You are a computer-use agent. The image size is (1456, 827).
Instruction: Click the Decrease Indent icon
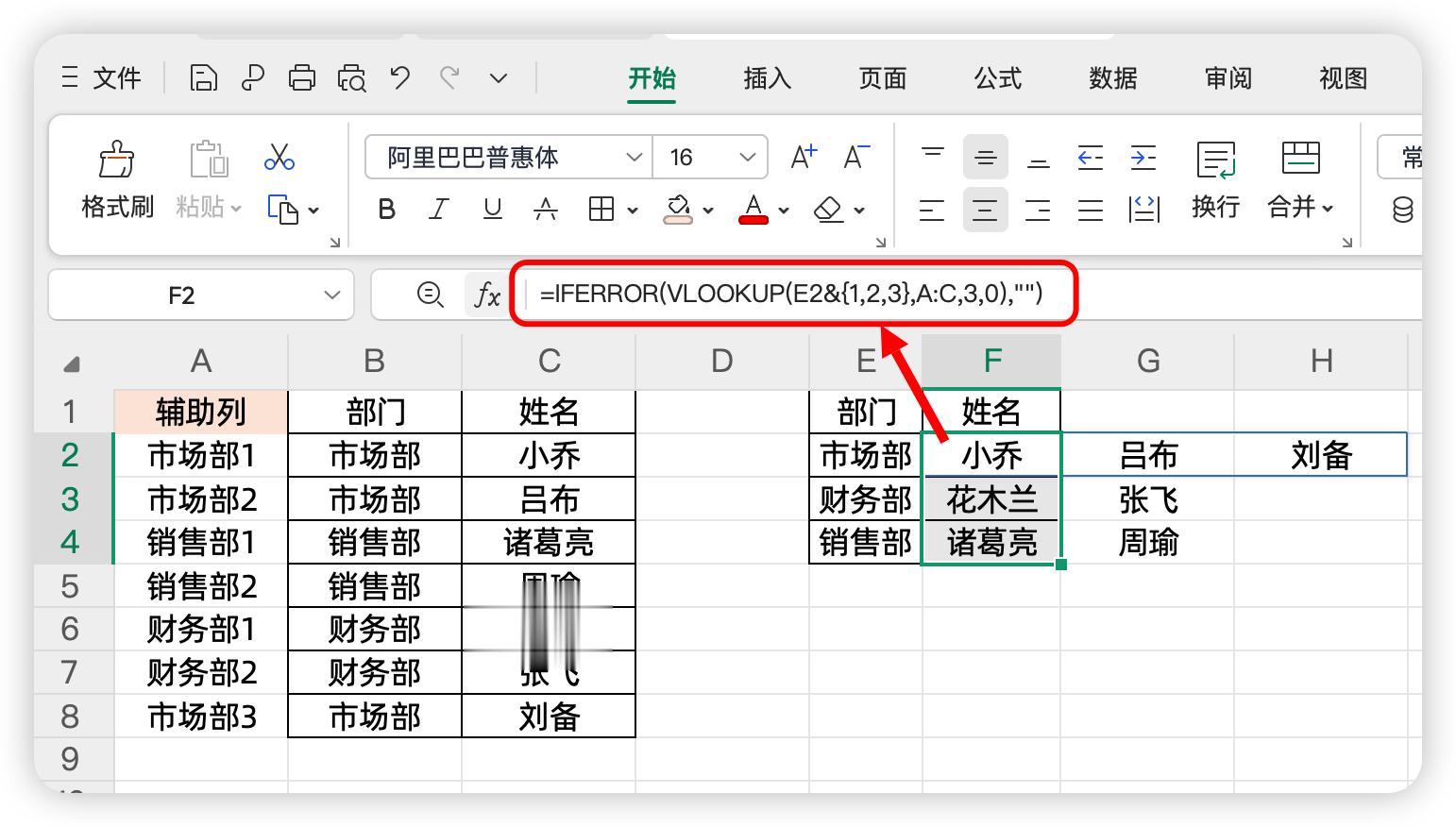1091,157
